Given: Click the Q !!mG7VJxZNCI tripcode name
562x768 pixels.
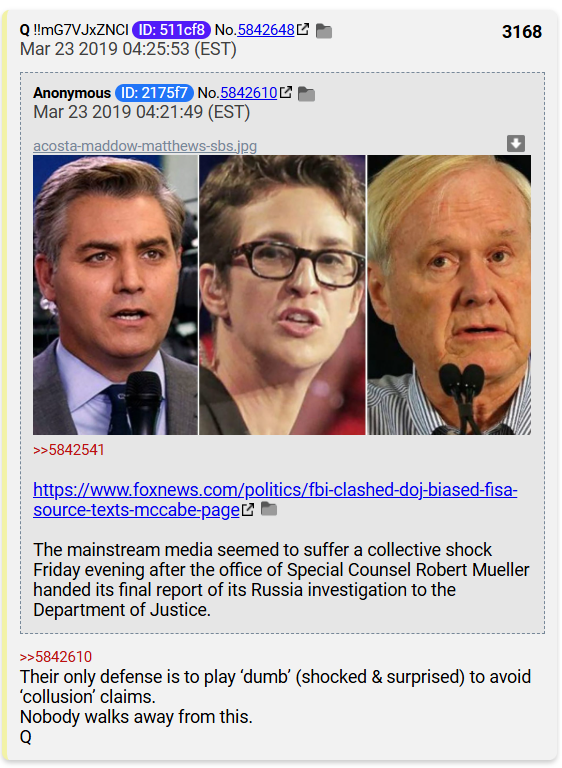Looking at the screenshot, I should 74,30.
